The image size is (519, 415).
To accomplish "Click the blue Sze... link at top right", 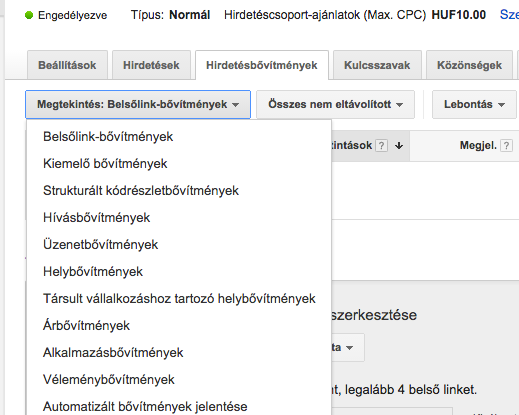I will pyautogui.click(x=509, y=15).
